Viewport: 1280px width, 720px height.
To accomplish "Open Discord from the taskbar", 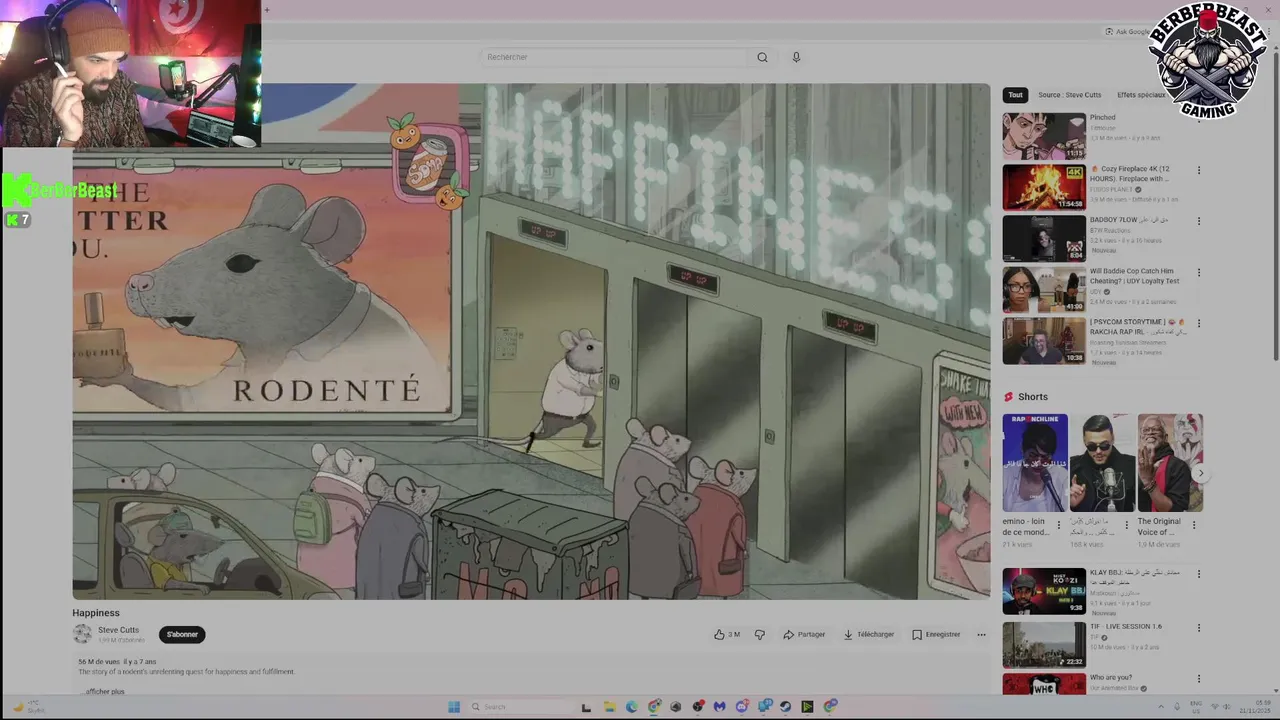I will click(742, 707).
